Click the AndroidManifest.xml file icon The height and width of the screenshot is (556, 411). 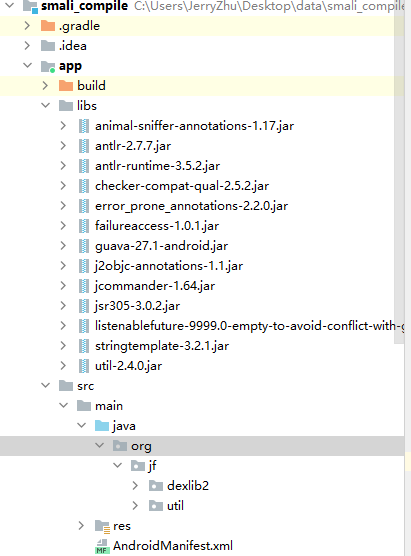(102, 546)
